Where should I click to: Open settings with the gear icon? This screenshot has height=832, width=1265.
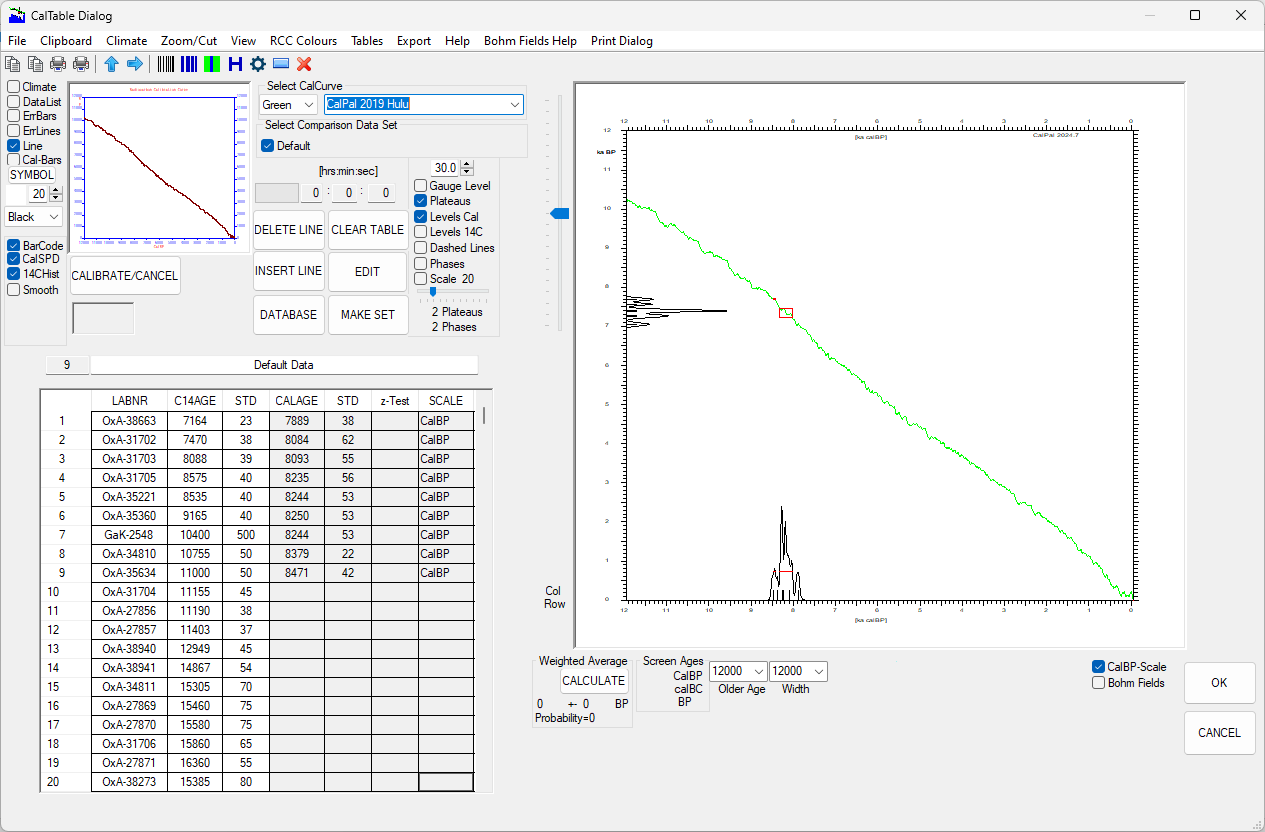[x=258, y=64]
